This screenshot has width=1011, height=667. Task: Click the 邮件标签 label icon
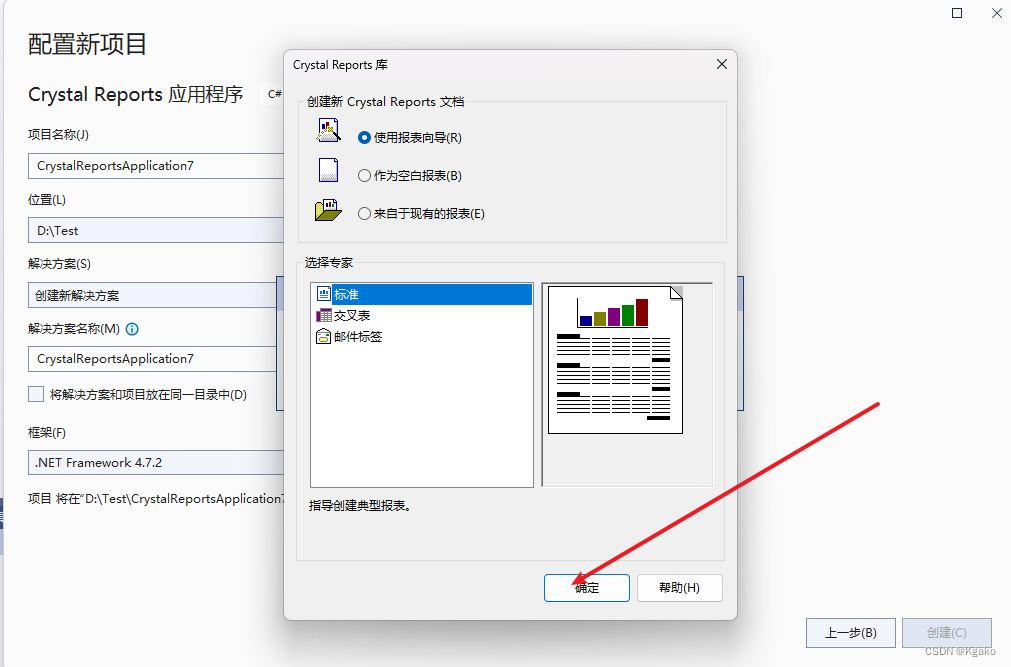323,337
